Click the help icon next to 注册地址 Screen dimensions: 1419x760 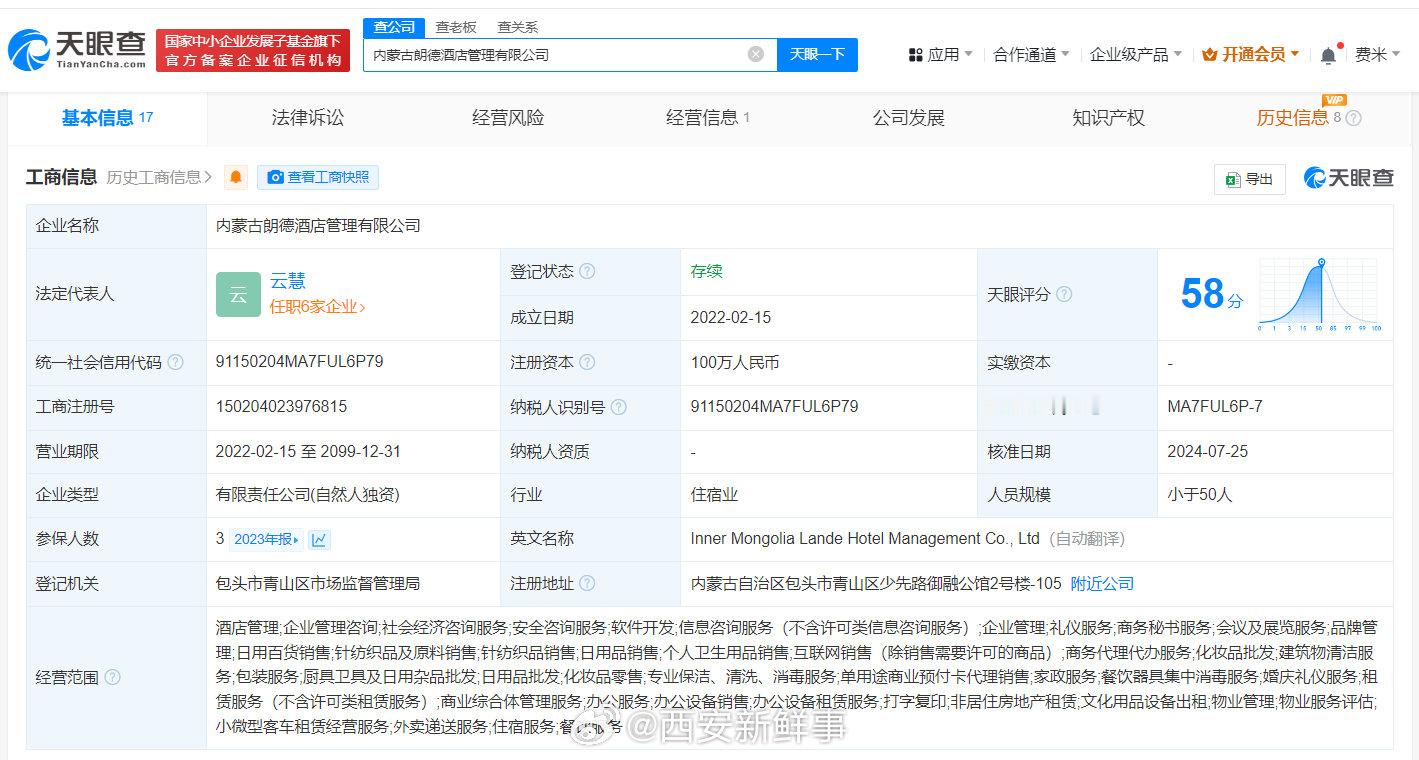coord(587,583)
